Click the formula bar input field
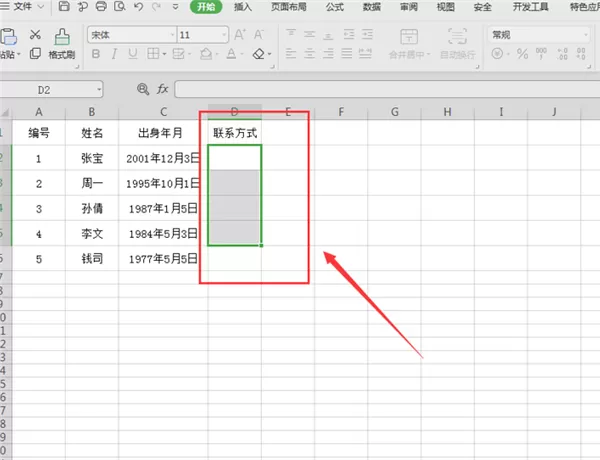 coord(387,89)
